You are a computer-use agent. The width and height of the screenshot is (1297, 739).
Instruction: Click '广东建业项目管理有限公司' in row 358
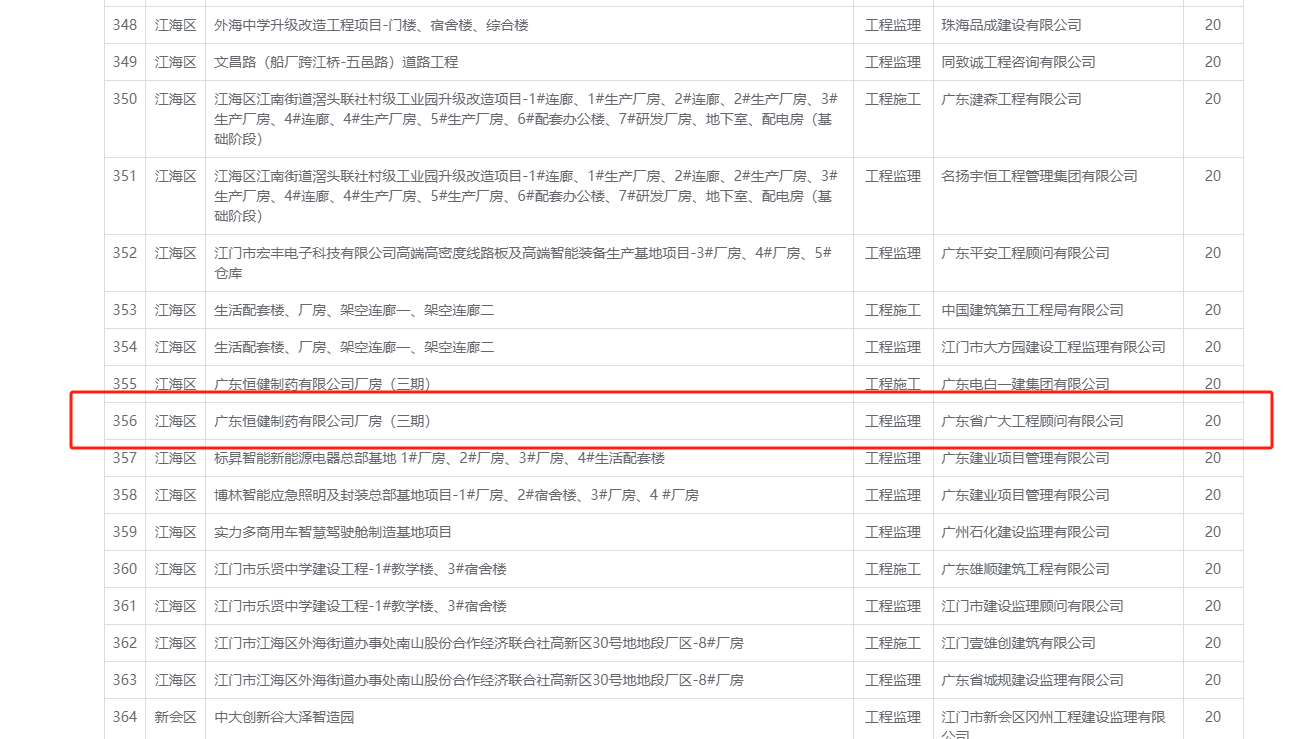(x=1025, y=495)
